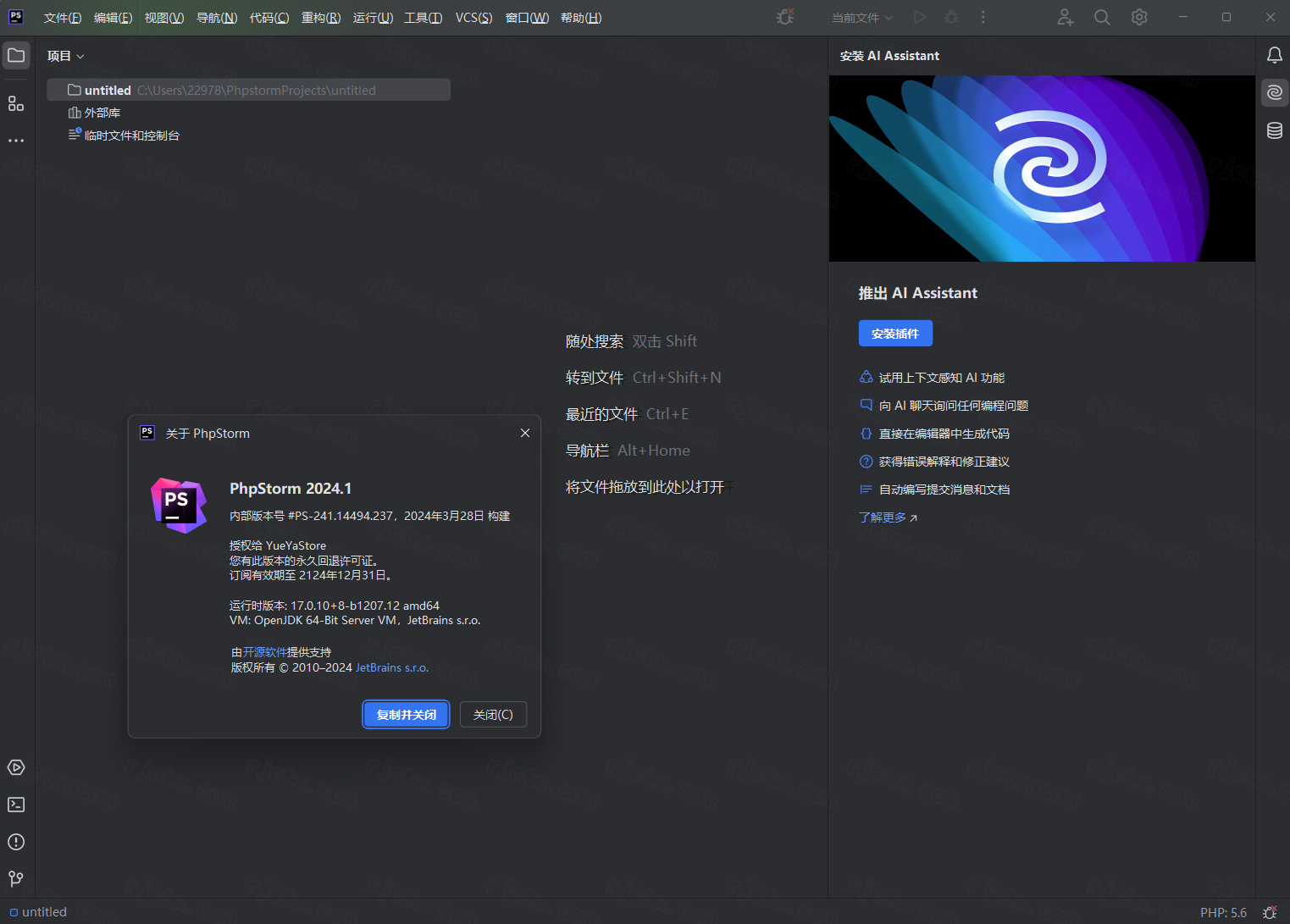Click the 导航栏 hint text
The image size is (1290, 924).
point(587,451)
